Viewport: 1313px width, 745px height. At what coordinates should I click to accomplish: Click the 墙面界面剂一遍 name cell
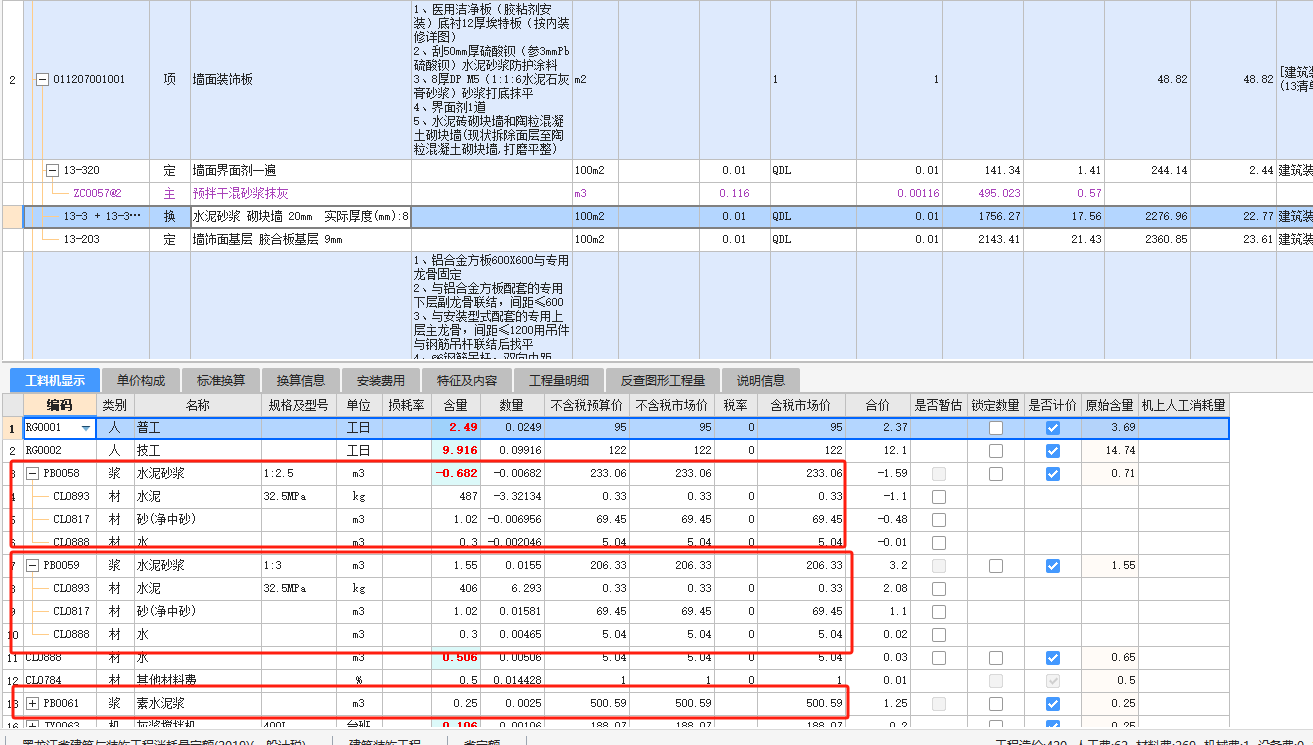pos(300,171)
